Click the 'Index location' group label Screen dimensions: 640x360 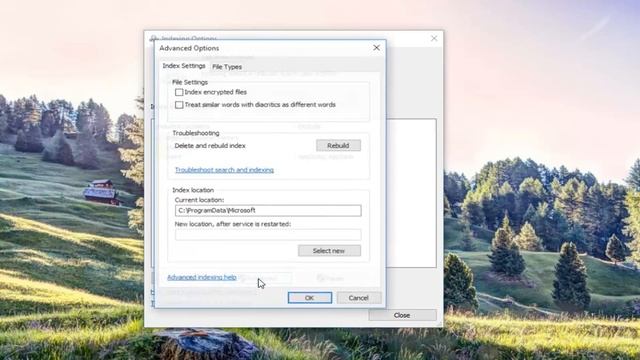tap(193, 190)
